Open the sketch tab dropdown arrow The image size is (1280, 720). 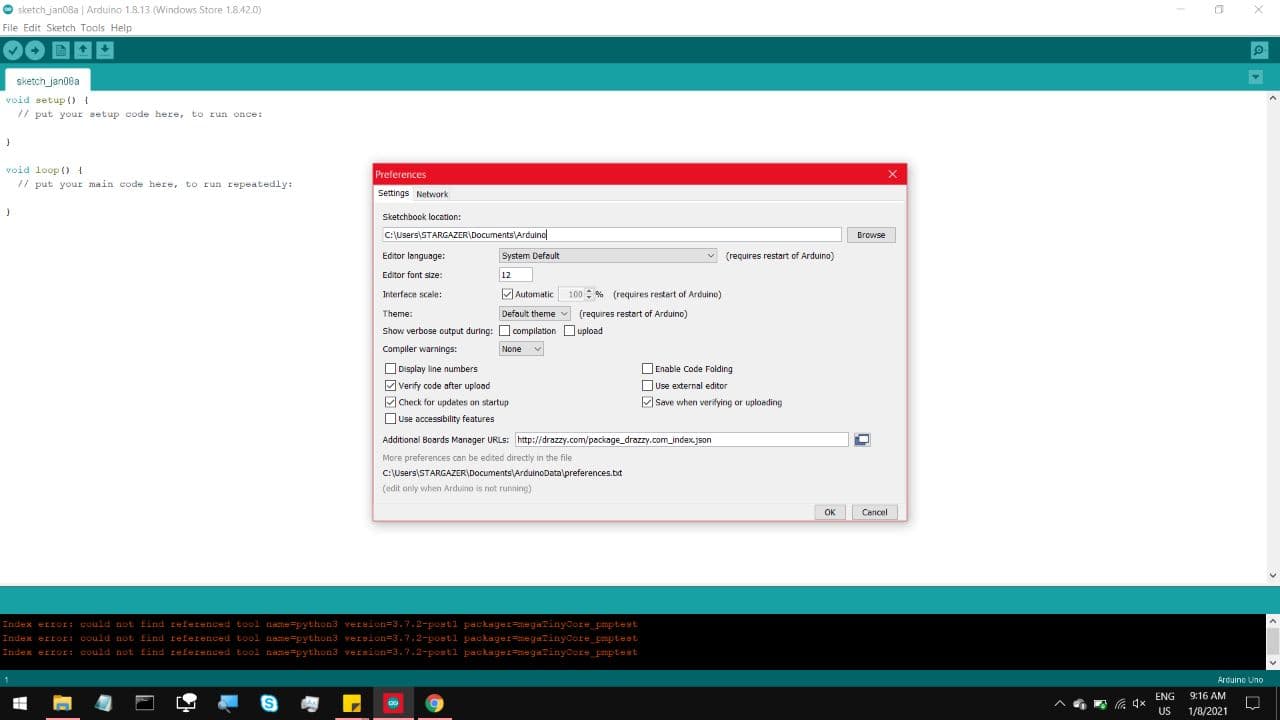coord(1256,78)
